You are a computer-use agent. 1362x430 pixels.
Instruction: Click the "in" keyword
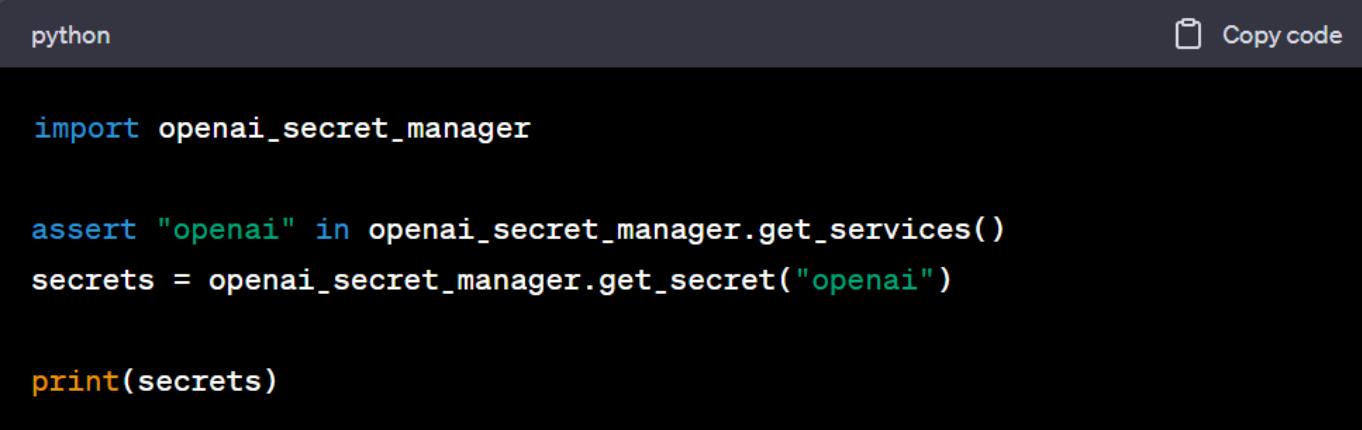click(x=332, y=230)
